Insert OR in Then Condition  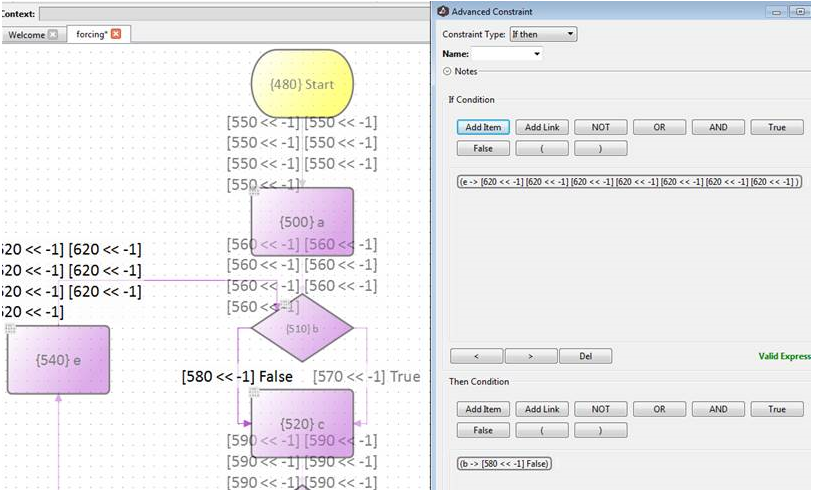tap(660, 409)
